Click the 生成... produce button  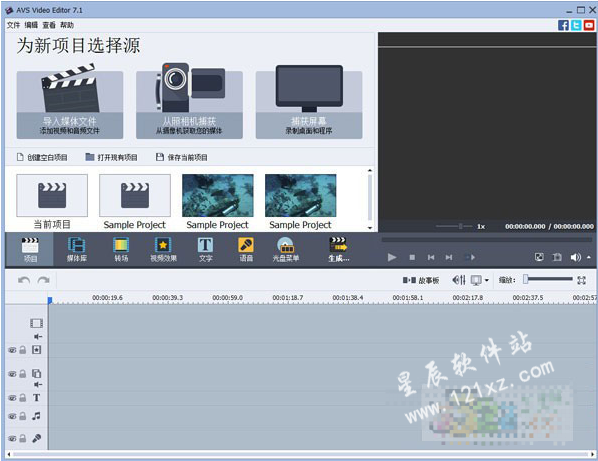[x=339, y=250]
